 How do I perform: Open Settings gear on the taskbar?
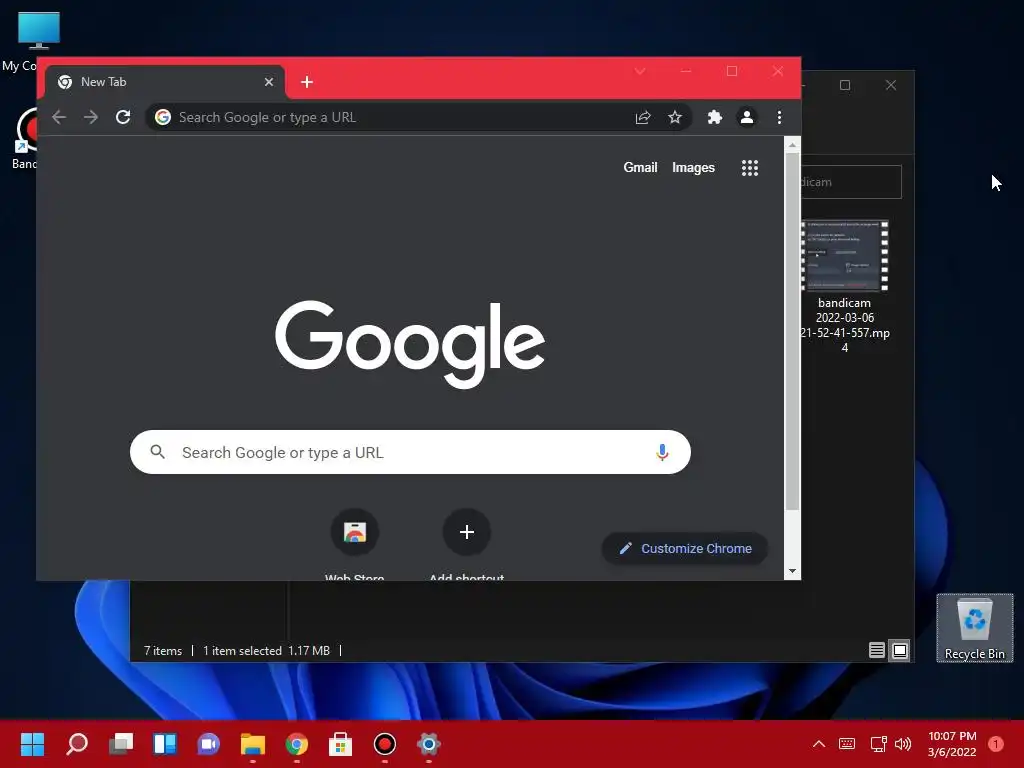[x=428, y=744]
